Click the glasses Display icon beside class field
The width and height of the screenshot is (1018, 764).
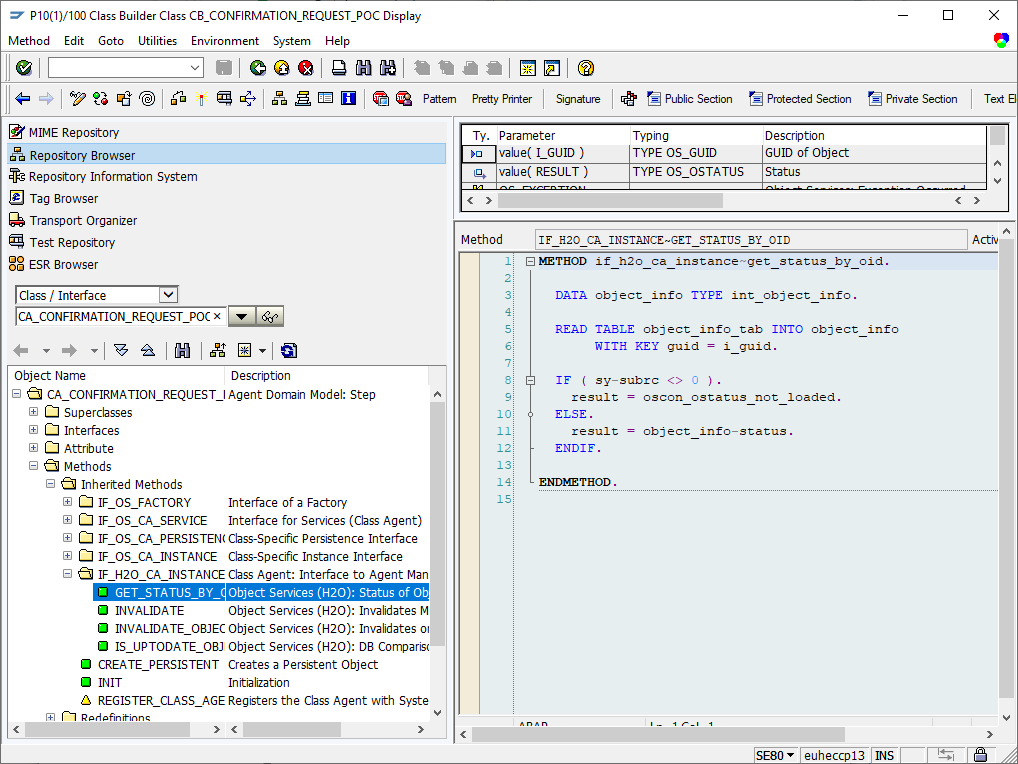click(270, 317)
